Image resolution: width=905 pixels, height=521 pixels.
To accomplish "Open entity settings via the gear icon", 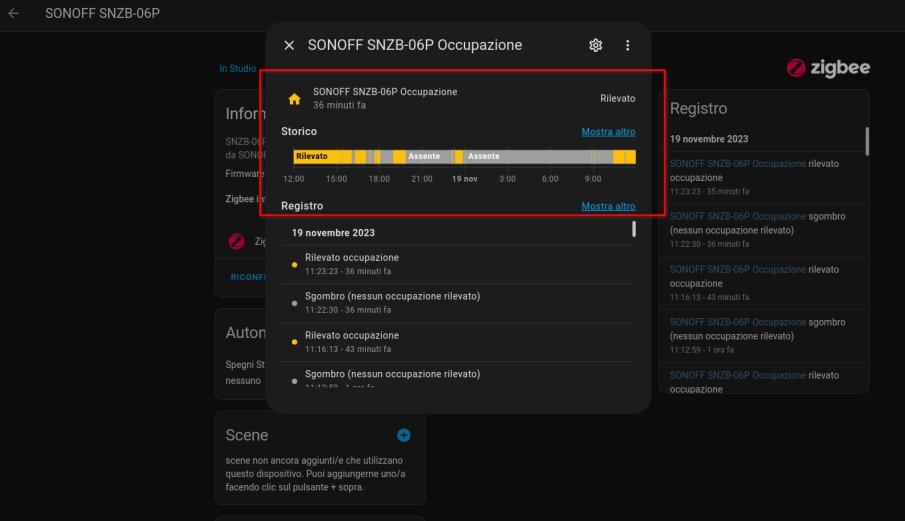I will (x=596, y=45).
